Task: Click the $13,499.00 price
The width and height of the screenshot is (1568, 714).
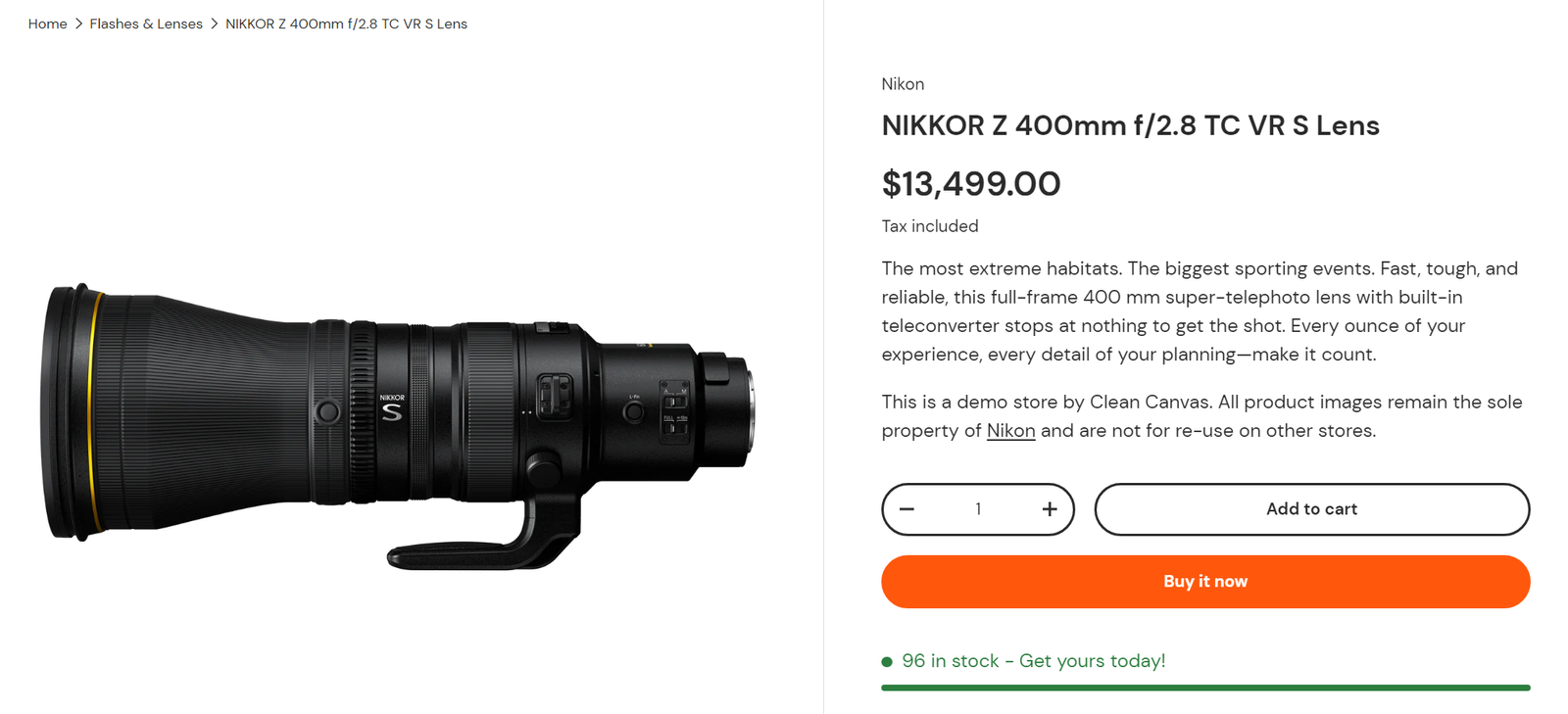Action: point(970,184)
